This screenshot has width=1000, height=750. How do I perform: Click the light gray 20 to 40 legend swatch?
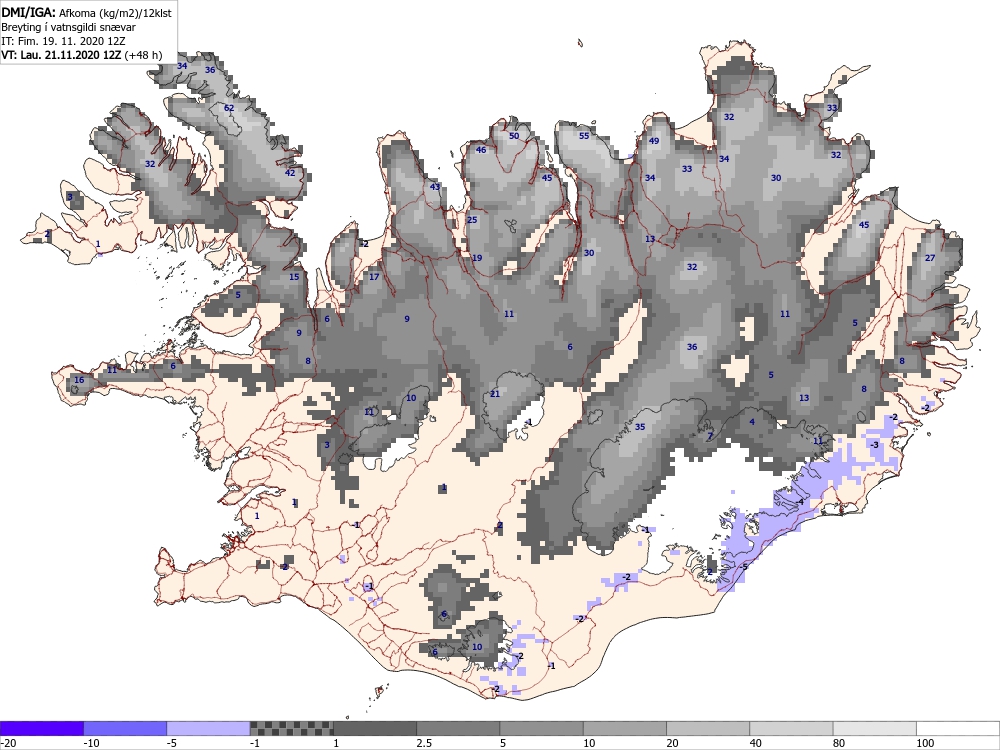[x=708, y=728]
